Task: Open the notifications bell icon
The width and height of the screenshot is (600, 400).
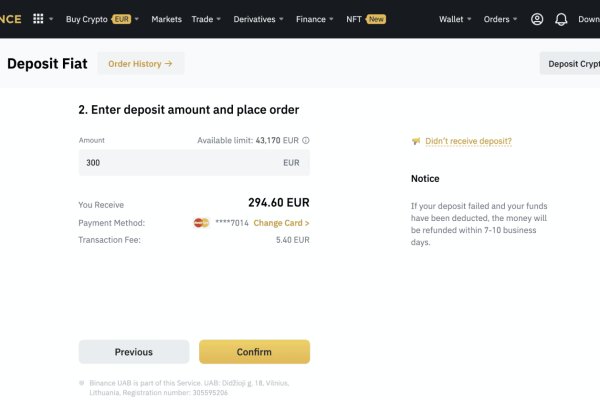Action: coord(561,19)
